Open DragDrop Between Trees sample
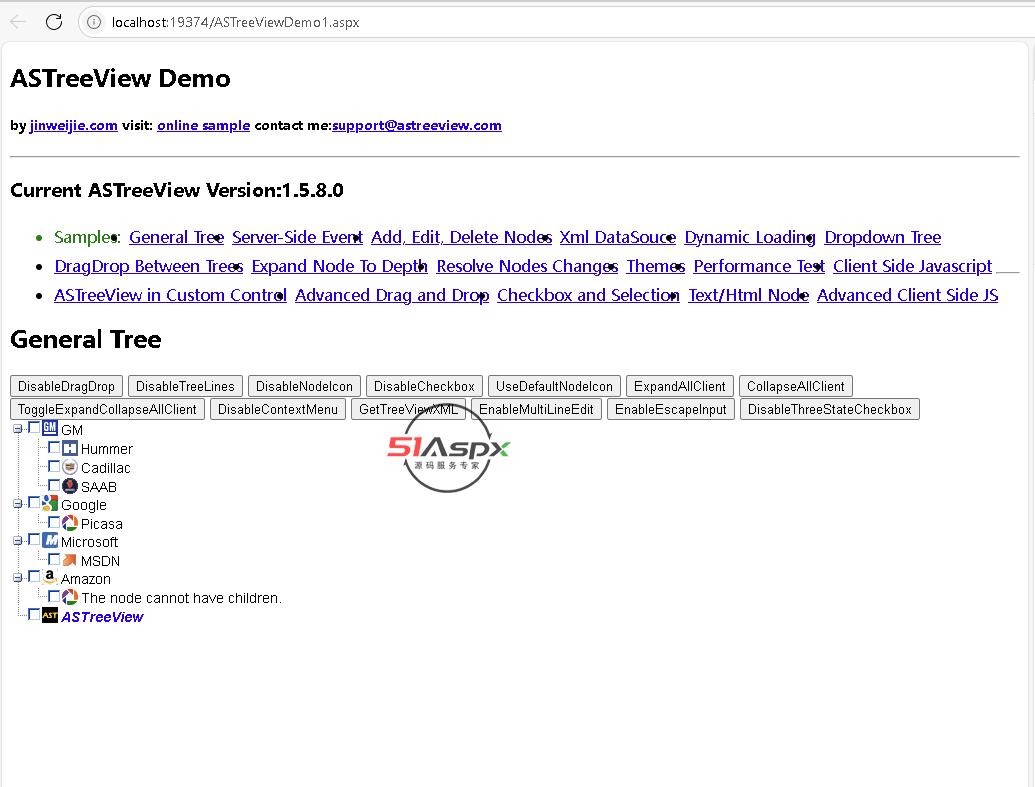1035x787 pixels. coord(149,266)
